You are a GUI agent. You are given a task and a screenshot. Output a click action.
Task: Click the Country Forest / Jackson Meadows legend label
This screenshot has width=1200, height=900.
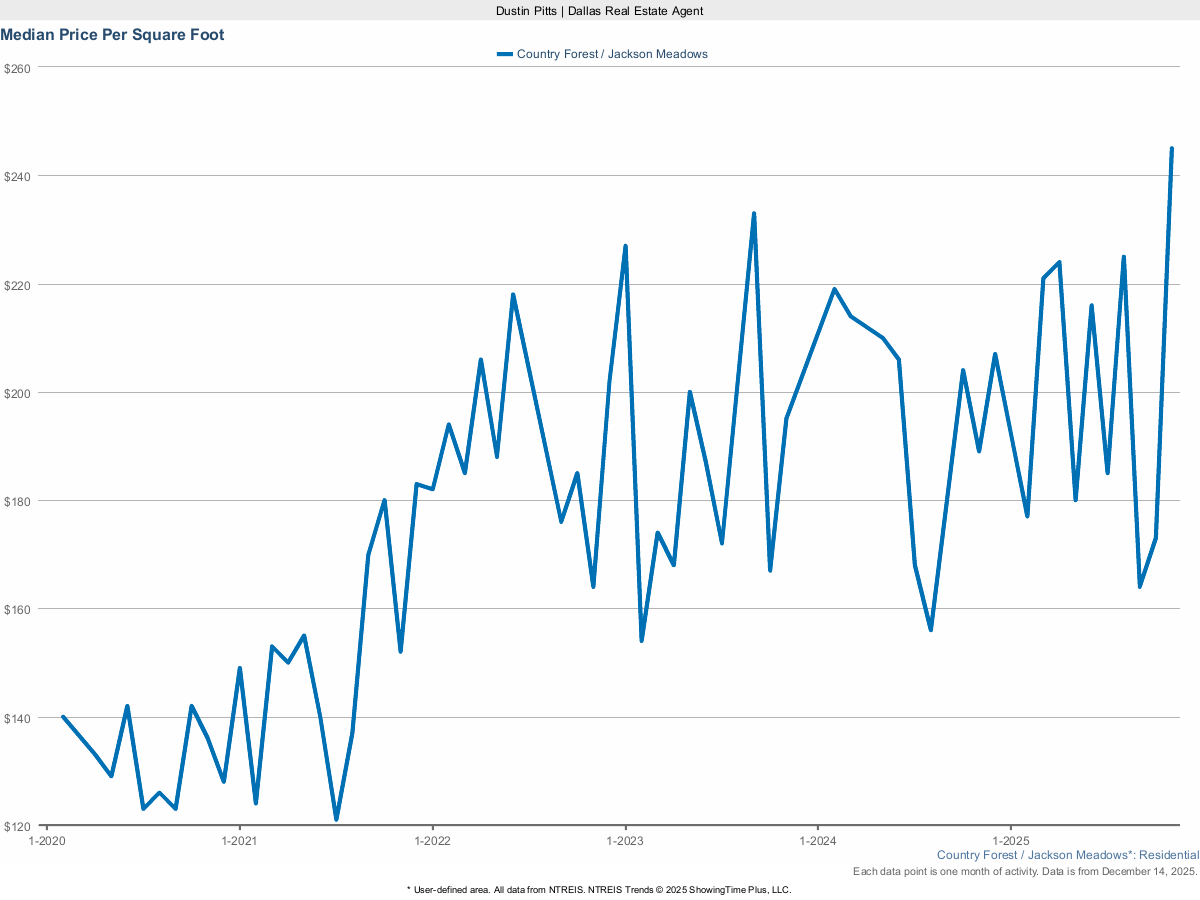point(612,54)
